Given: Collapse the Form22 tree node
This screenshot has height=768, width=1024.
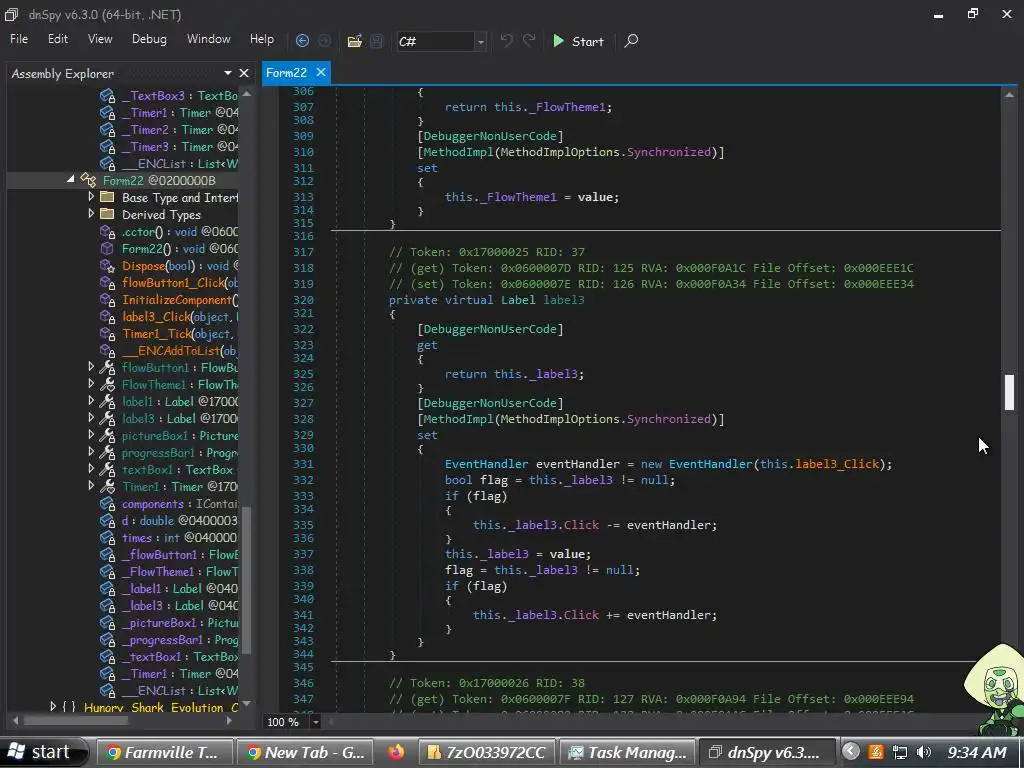Looking at the screenshot, I should (x=71, y=180).
